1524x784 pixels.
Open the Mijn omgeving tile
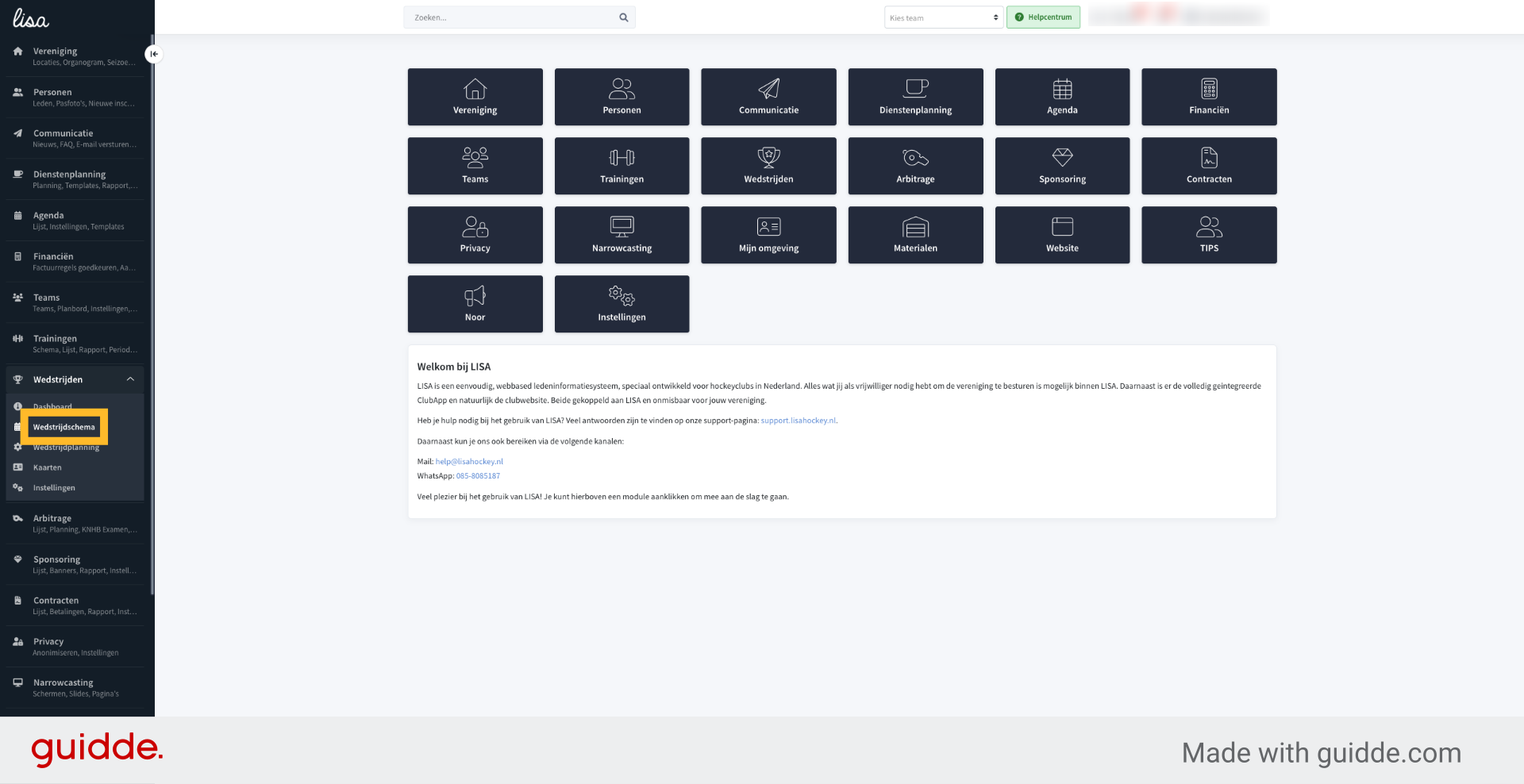click(x=768, y=235)
